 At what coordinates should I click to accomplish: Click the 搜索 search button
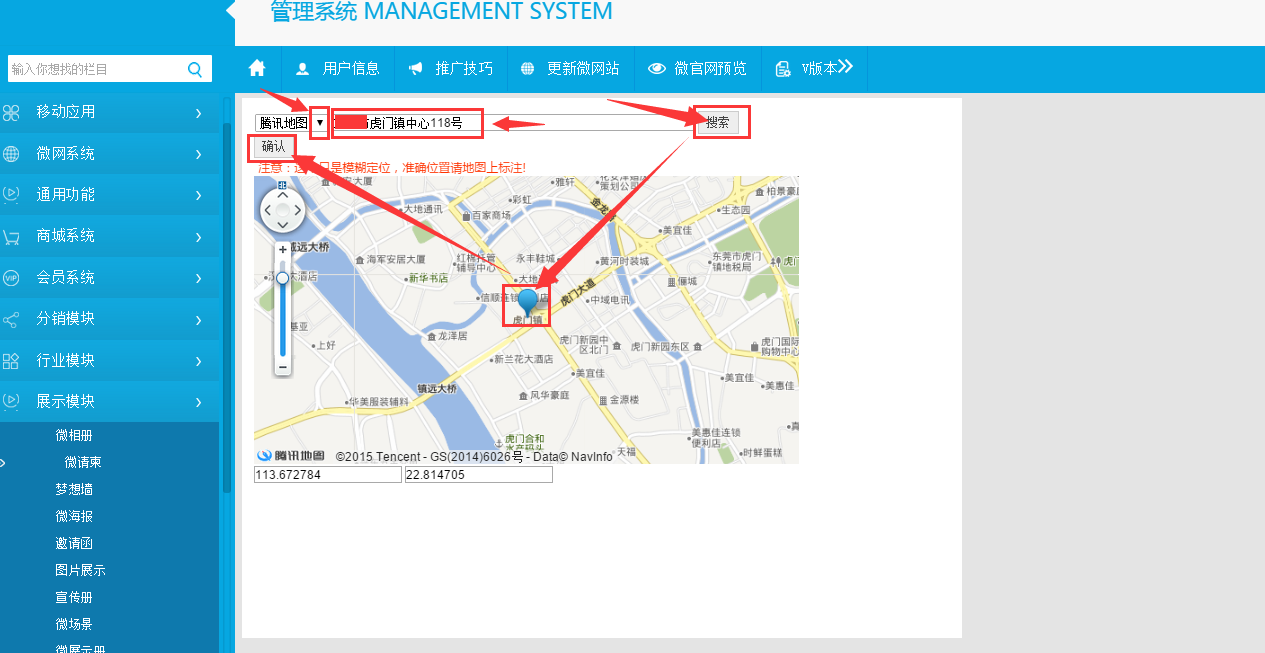718,123
